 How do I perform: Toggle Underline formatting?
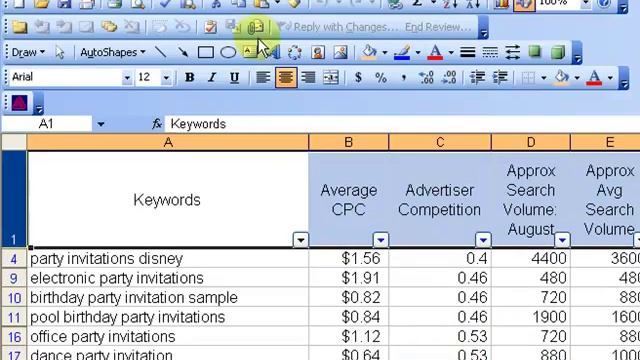[x=234, y=77]
